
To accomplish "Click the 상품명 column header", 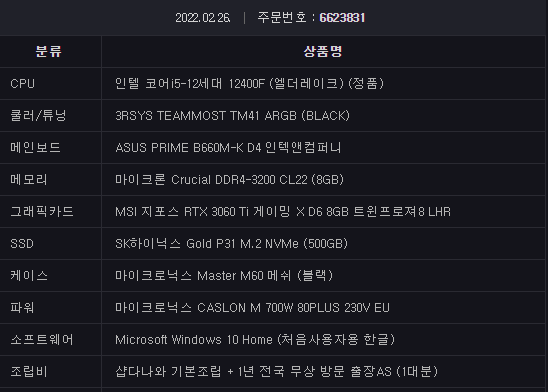I will (x=323, y=51).
